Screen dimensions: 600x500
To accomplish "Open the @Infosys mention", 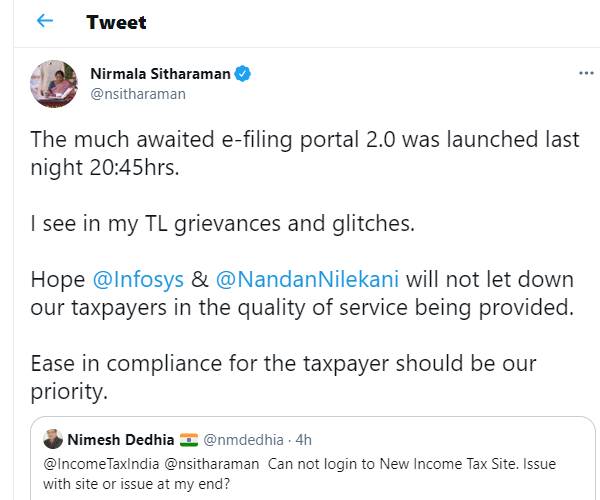I will 133,282.
